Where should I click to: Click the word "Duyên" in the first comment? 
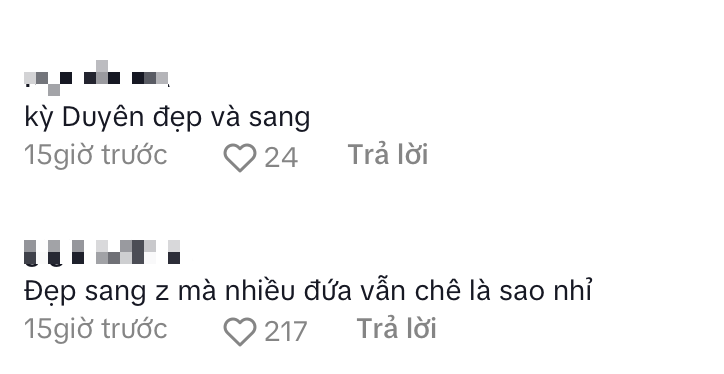click(103, 117)
